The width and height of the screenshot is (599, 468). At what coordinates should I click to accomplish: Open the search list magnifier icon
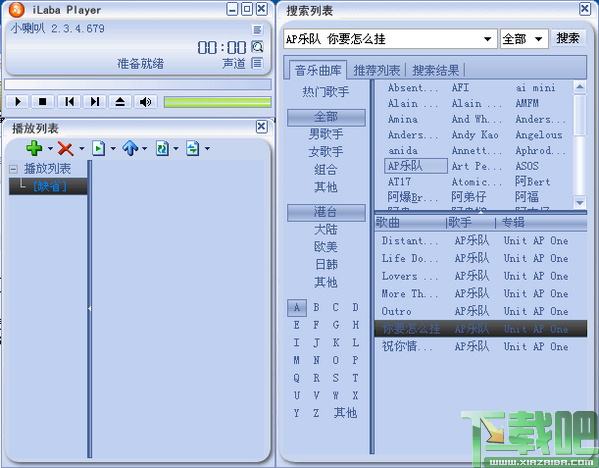257,47
